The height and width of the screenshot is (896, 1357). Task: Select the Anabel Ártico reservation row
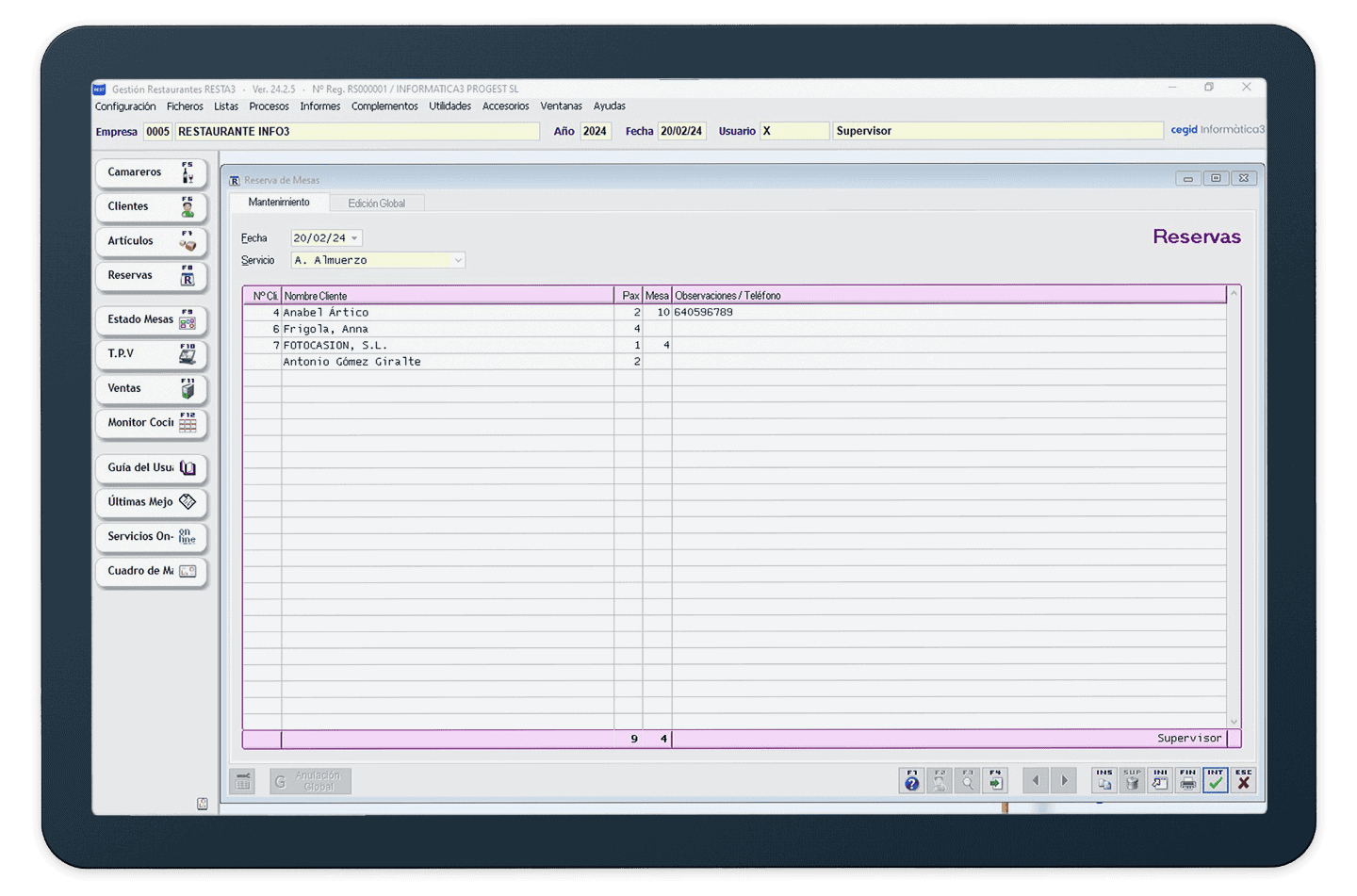tap(447, 313)
